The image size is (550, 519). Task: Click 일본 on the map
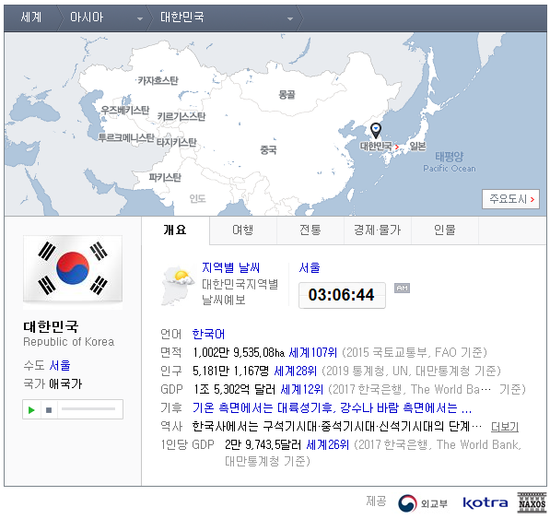coord(417,146)
